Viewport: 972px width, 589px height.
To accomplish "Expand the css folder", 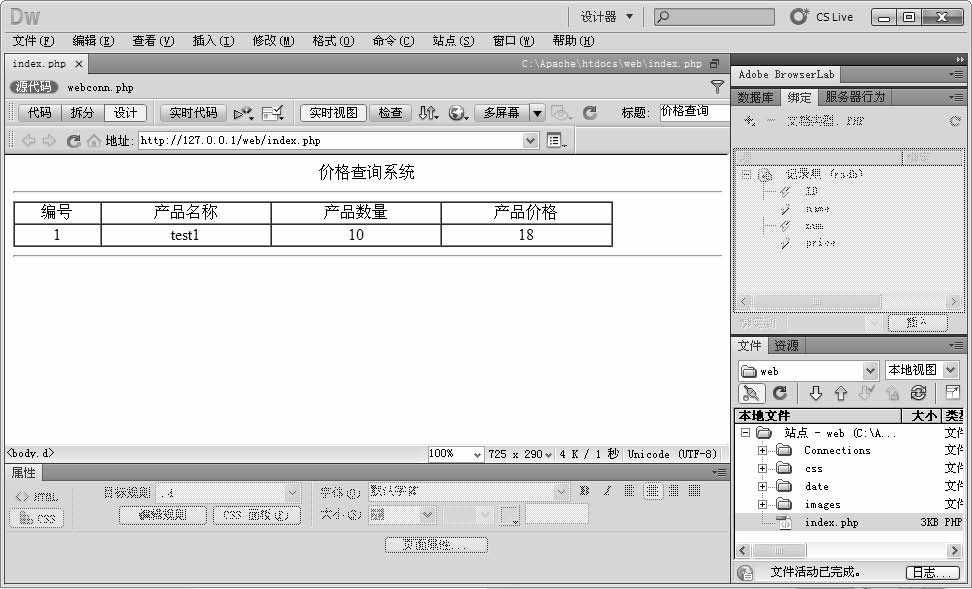I will point(762,469).
